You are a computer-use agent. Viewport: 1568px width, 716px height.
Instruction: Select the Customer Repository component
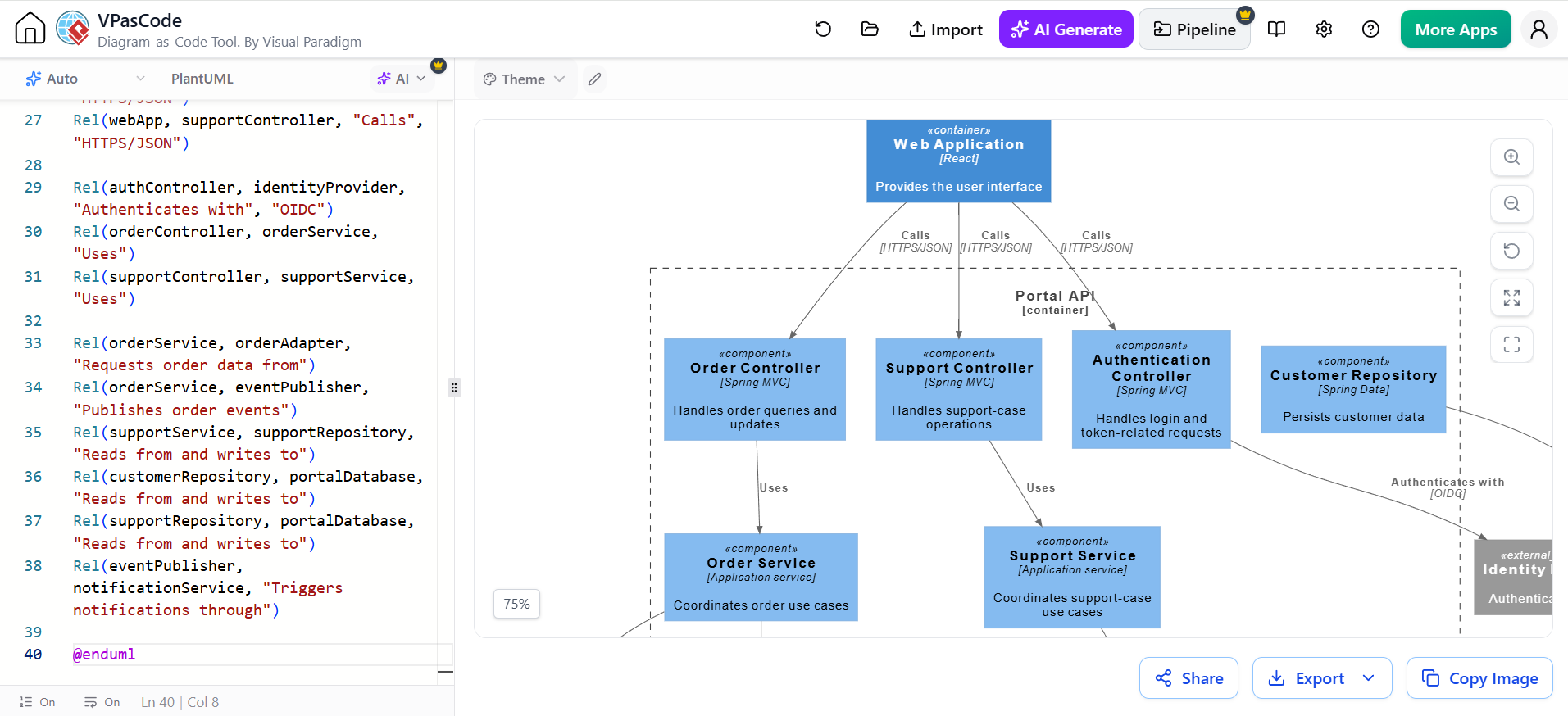pyautogui.click(x=1353, y=389)
